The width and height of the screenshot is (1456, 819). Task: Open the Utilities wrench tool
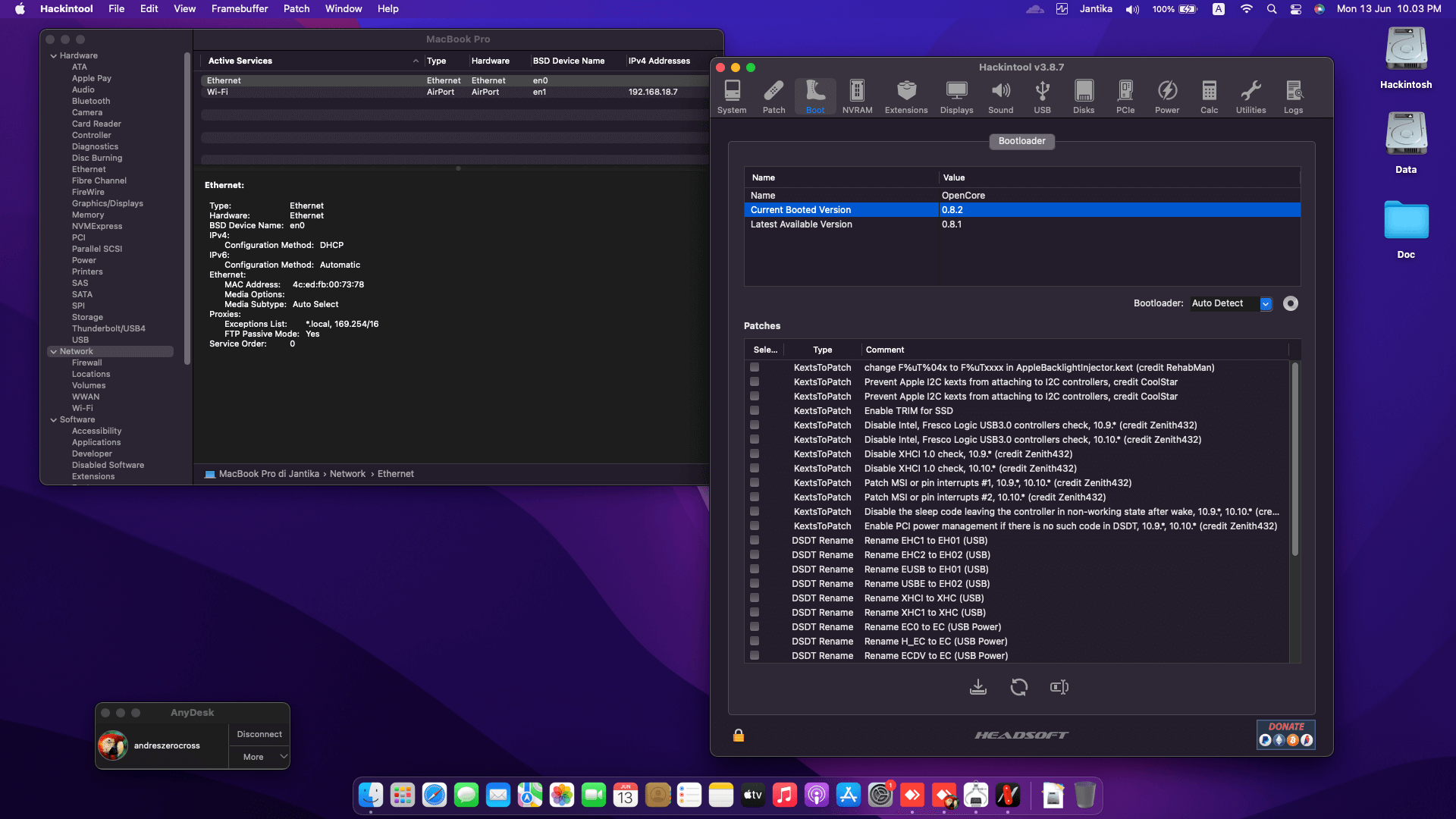(x=1250, y=96)
